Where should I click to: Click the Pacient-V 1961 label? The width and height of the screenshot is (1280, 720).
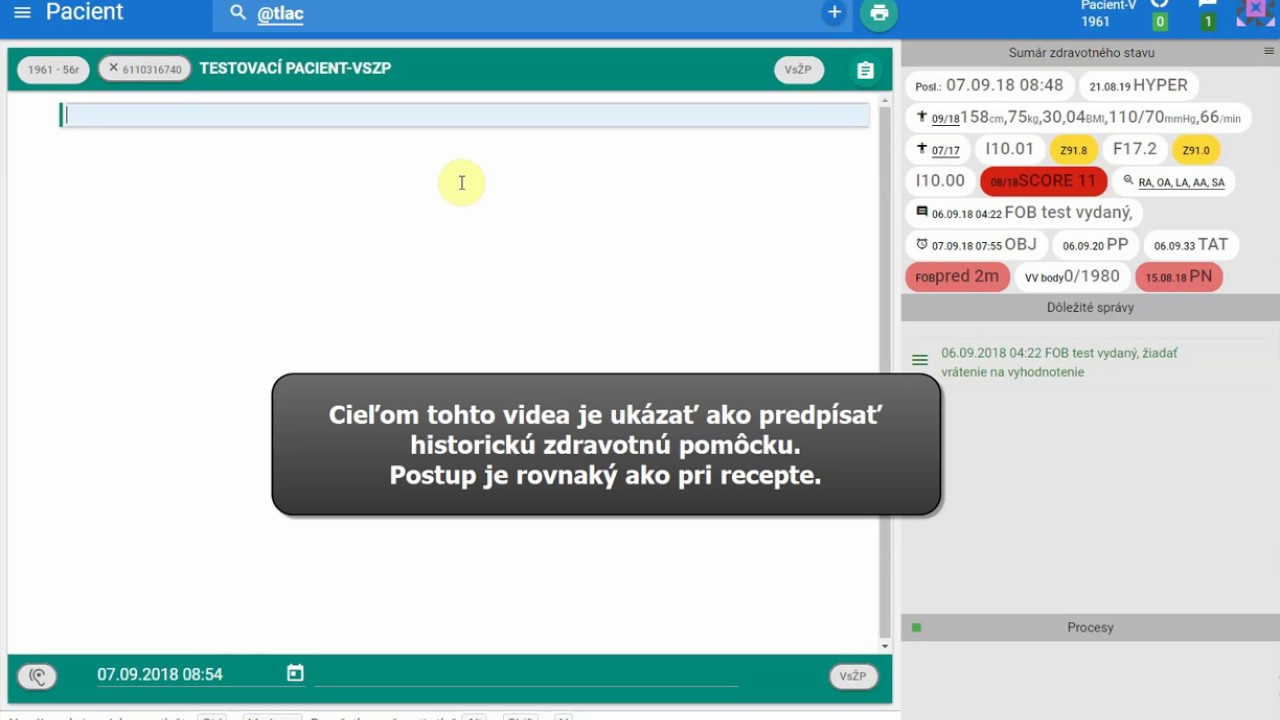pos(1108,13)
